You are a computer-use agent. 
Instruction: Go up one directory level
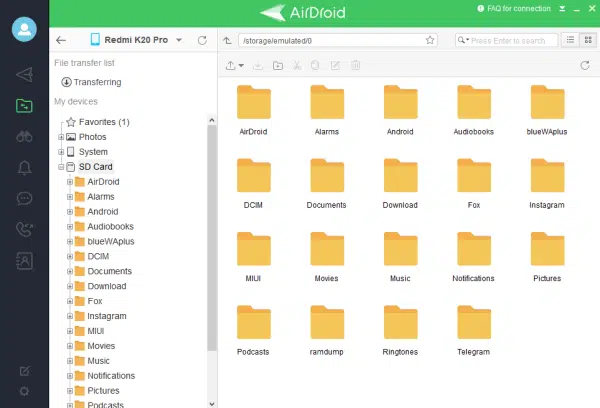pyautogui.click(x=227, y=40)
